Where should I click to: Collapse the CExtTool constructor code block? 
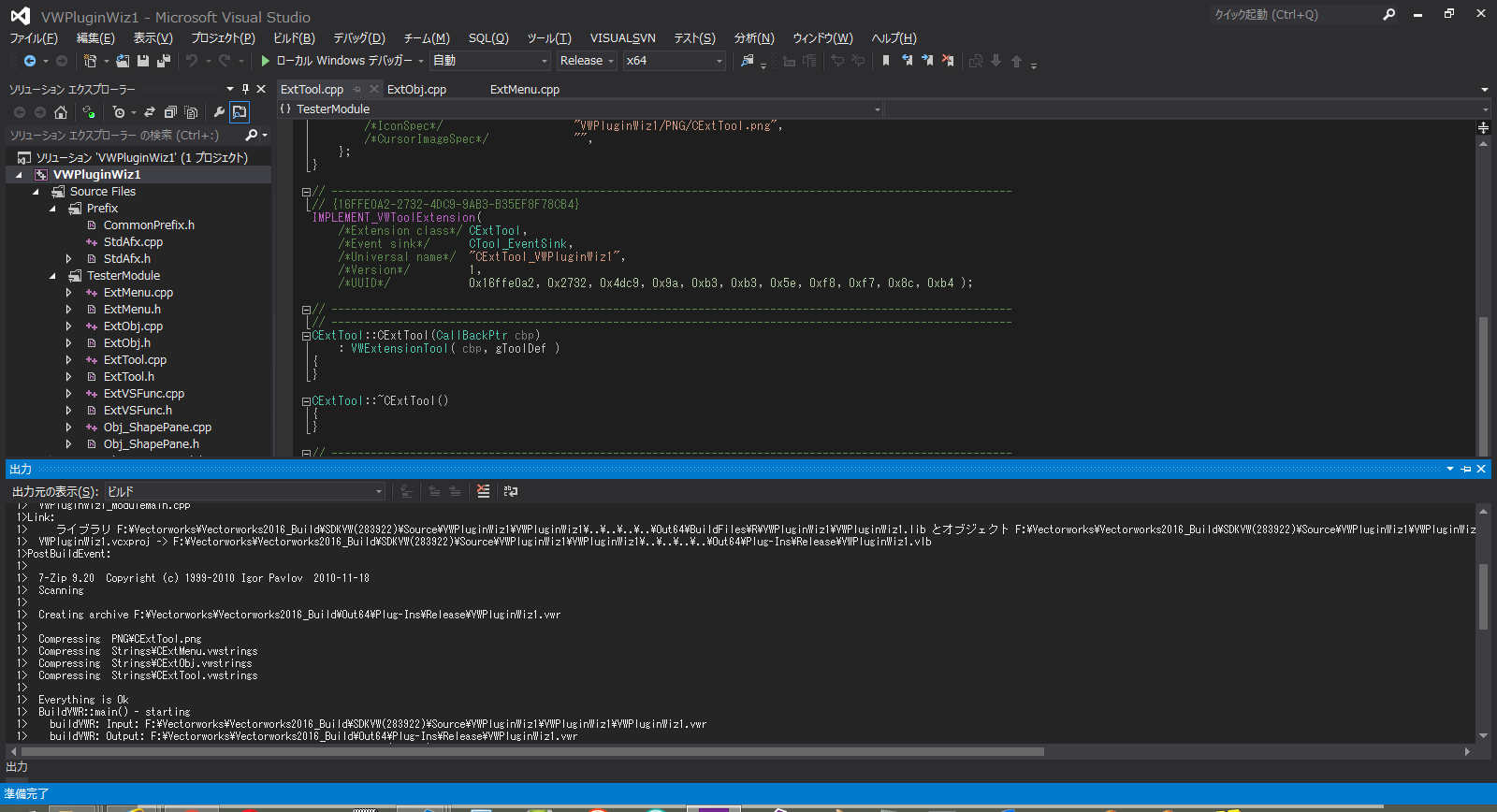click(x=306, y=336)
